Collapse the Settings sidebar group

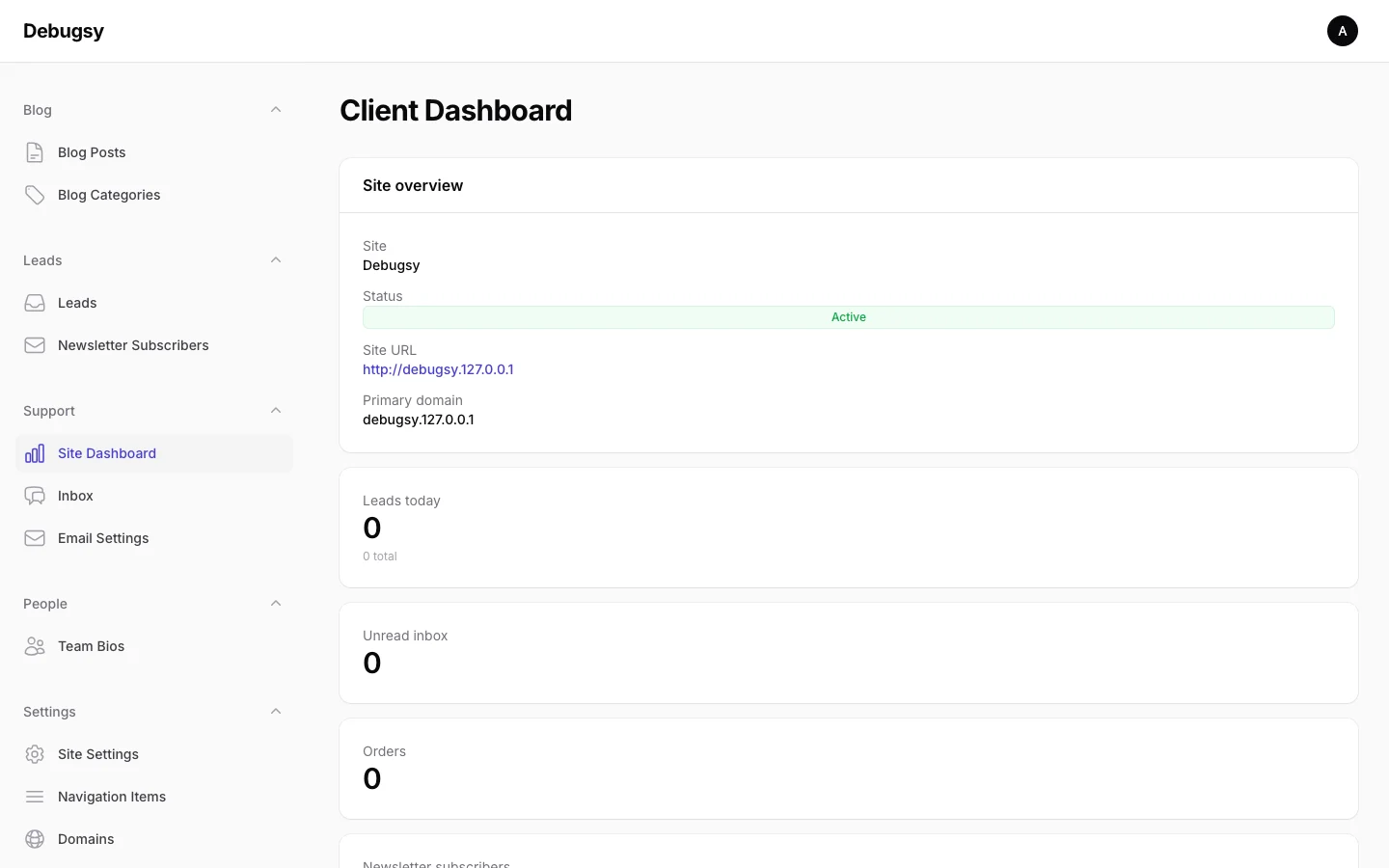point(276,712)
